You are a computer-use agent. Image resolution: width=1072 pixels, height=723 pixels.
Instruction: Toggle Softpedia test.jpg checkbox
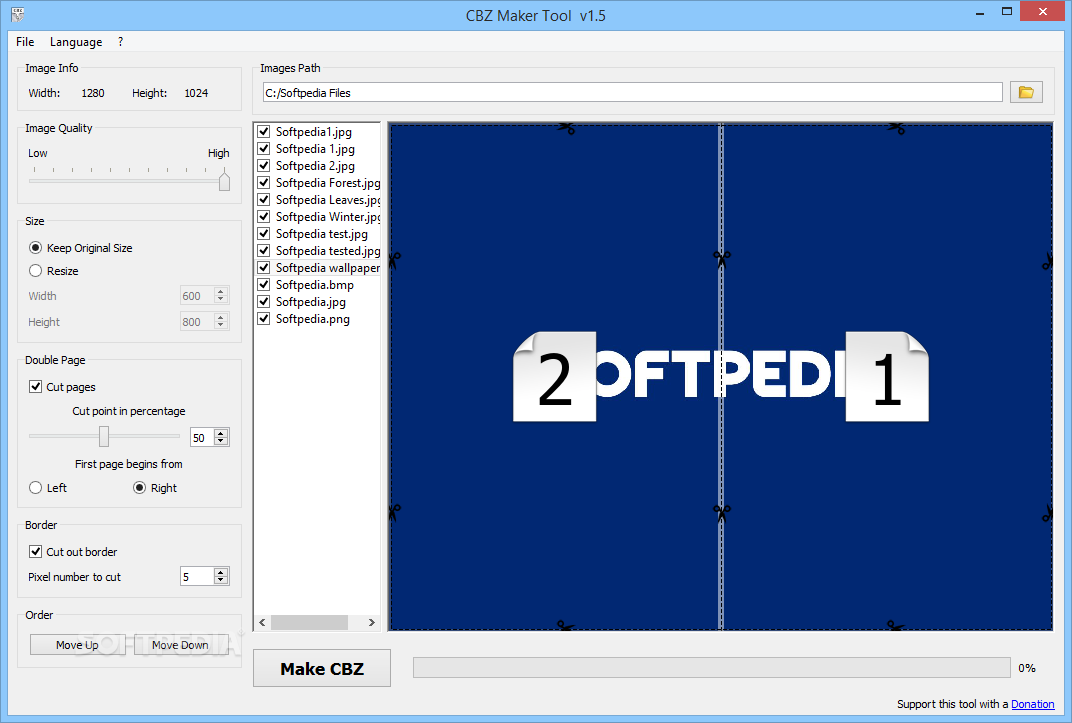[264, 234]
